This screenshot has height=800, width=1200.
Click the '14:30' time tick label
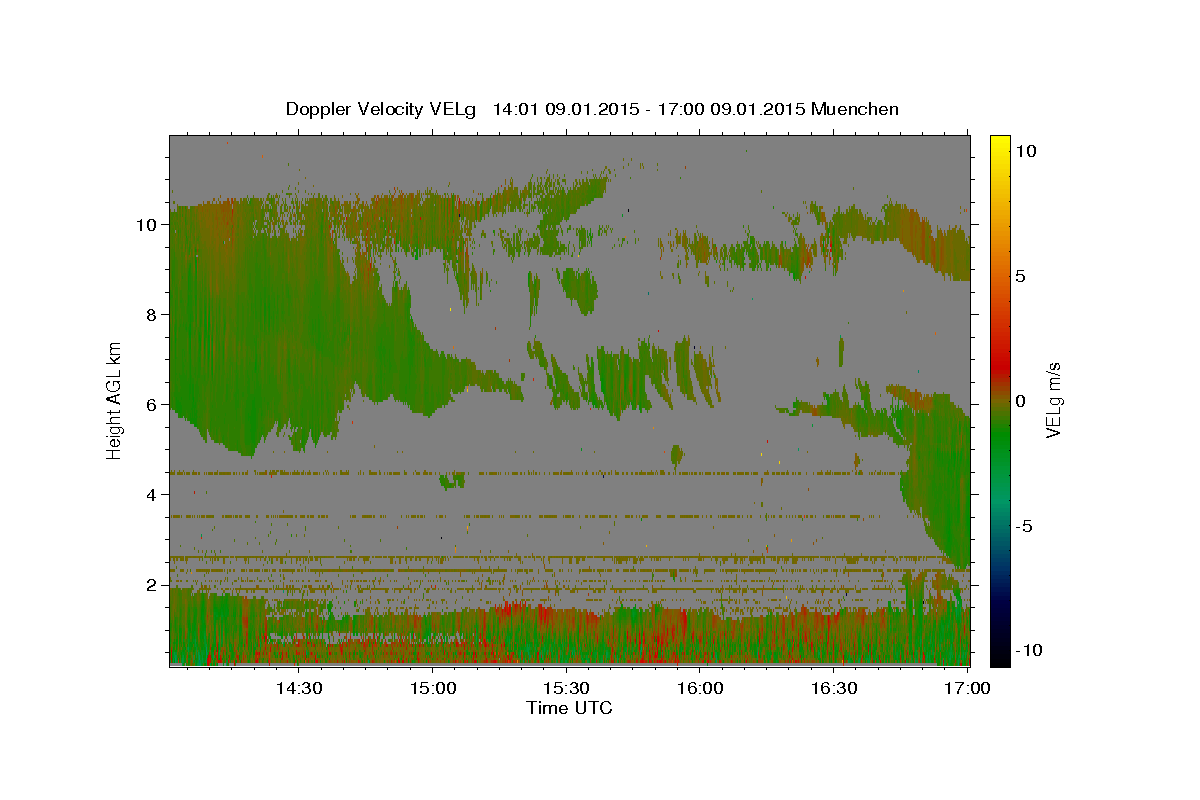pos(298,689)
